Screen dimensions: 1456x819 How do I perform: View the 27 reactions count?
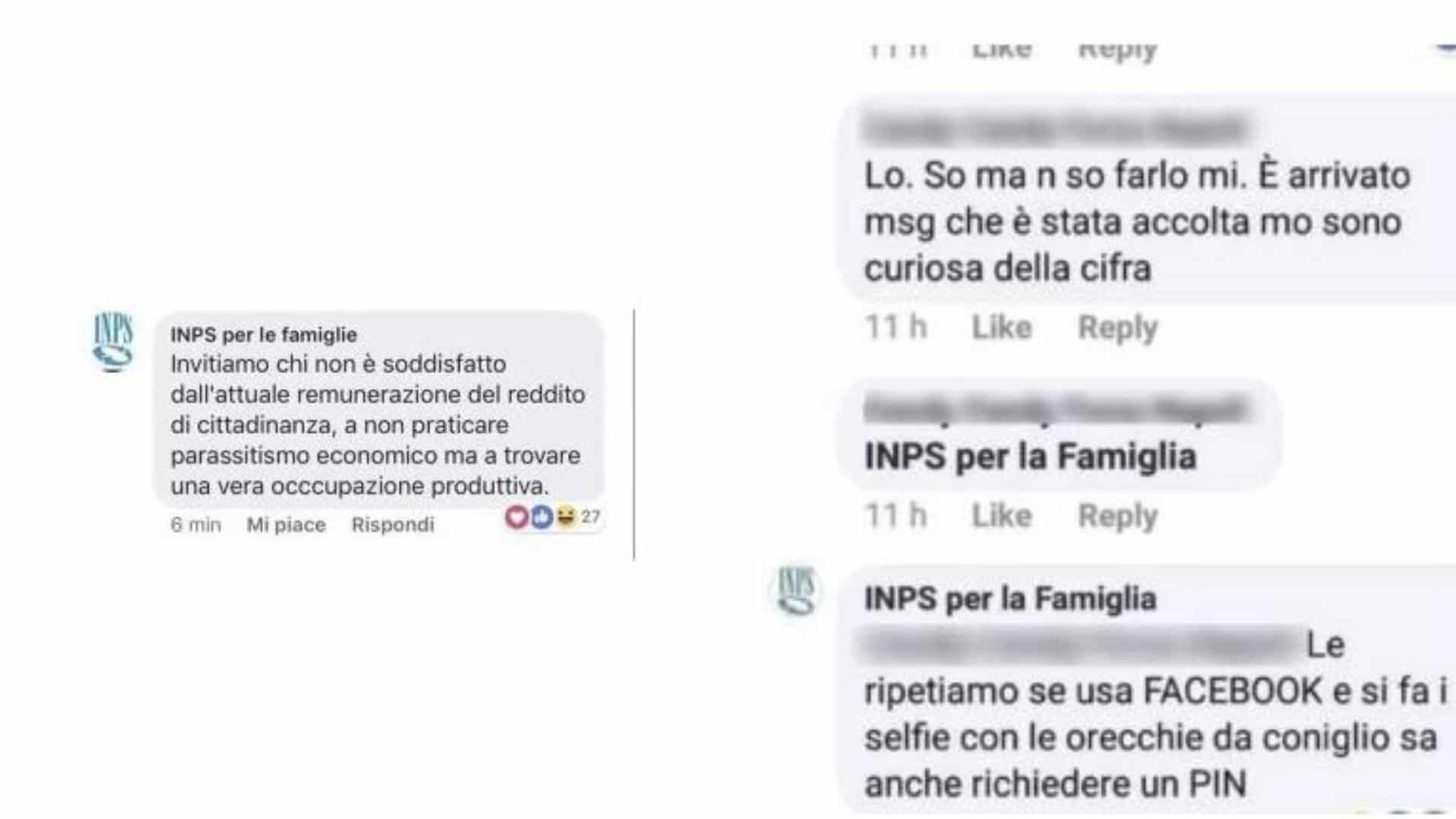[x=590, y=517]
